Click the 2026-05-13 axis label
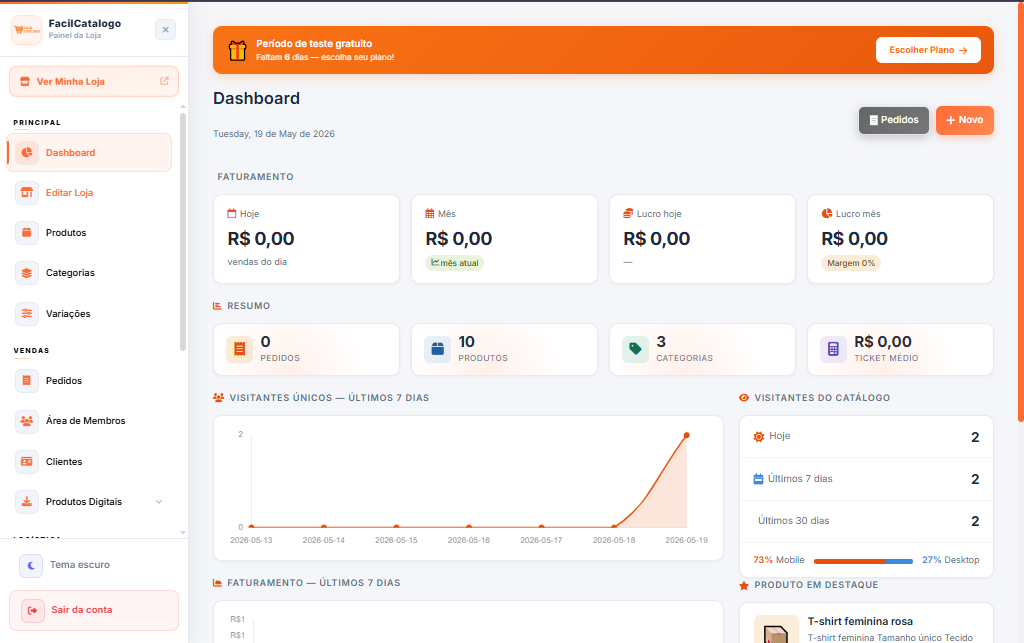1024x643 pixels. tap(251, 541)
